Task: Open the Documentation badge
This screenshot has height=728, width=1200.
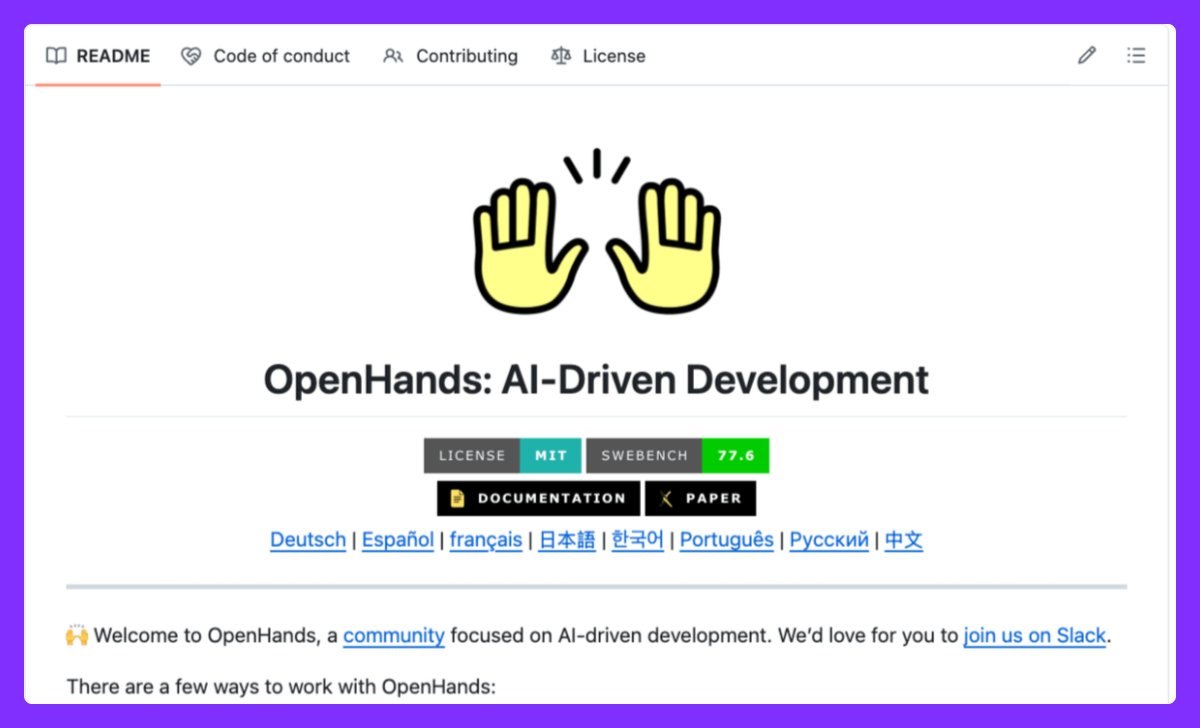Action: [538, 498]
